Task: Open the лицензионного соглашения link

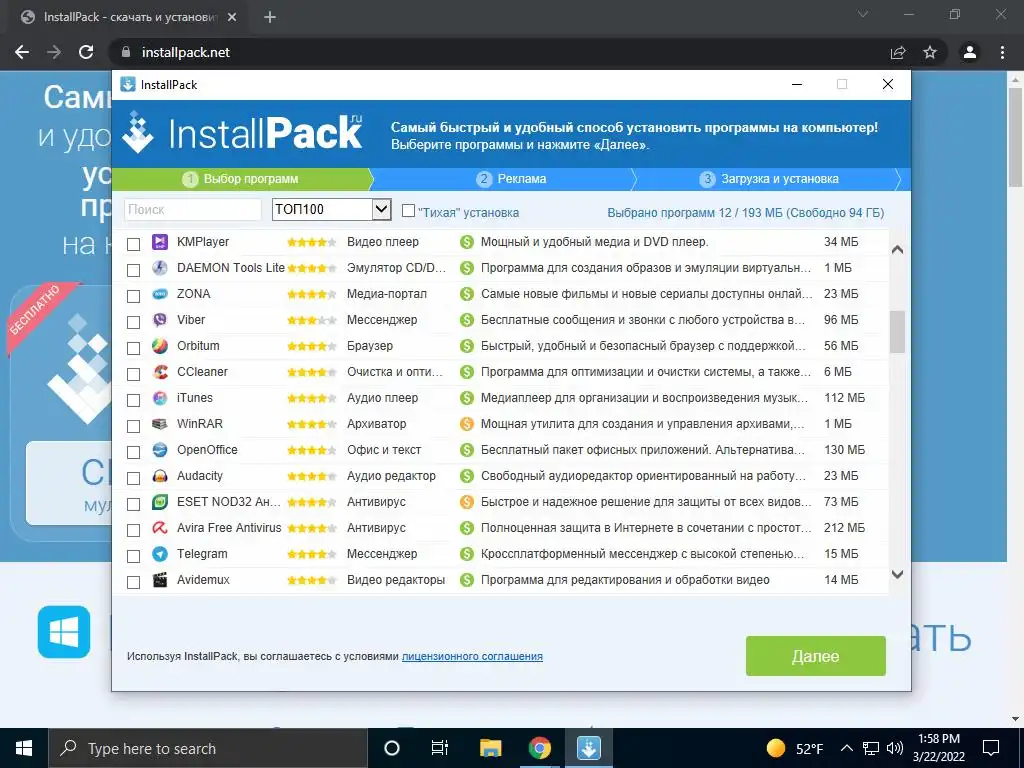Action: 472,656
